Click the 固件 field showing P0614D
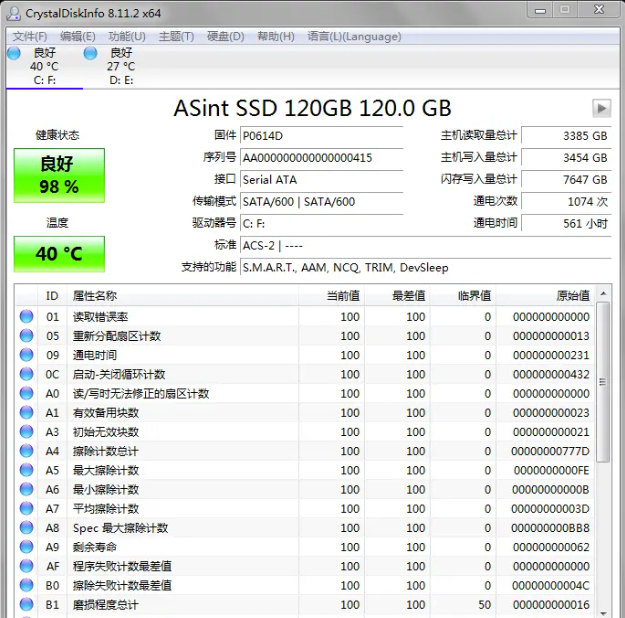 320,135
